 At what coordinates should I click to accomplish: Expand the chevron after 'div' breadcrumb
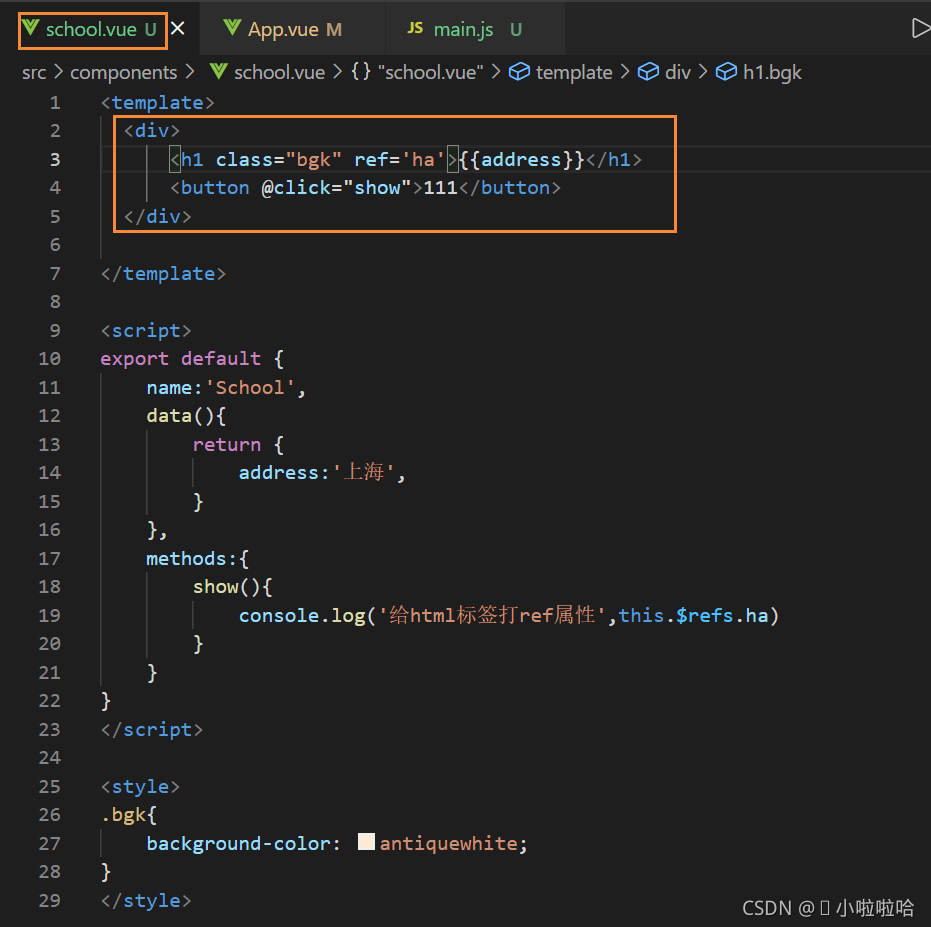703,72
